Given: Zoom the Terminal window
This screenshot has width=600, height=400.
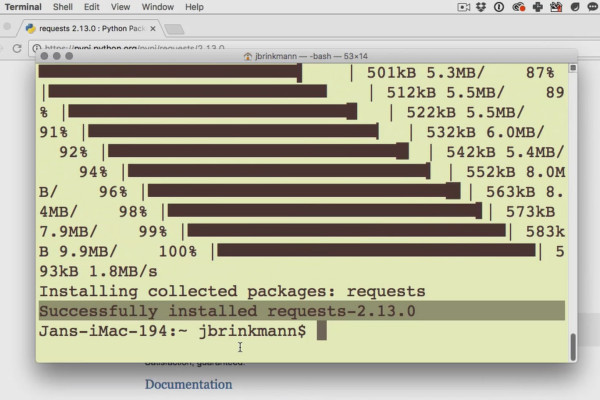Looking at the screenshot, I should pos(69,56).
